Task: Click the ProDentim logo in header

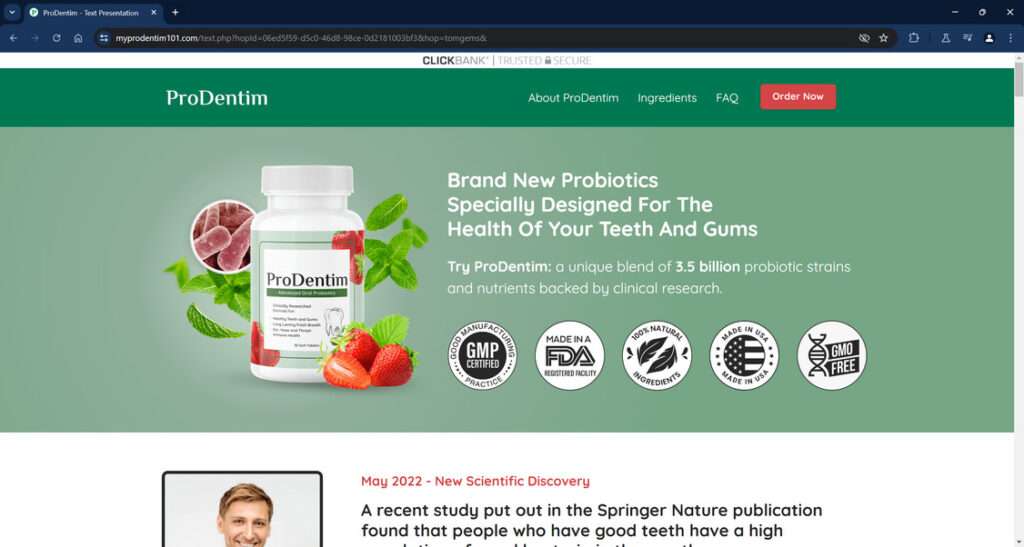Action: coord(217,98)
